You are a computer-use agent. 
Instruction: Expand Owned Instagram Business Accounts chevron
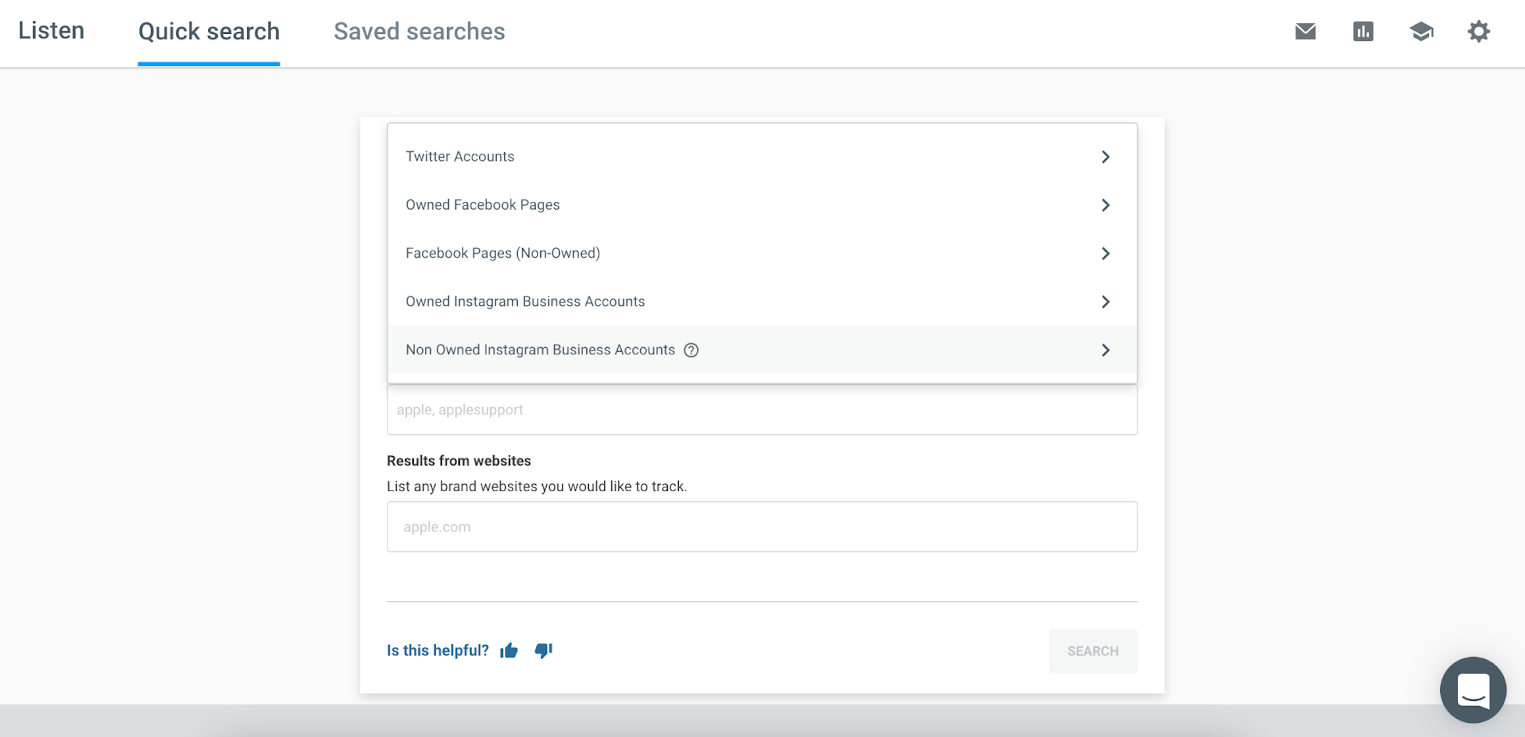1105,302
